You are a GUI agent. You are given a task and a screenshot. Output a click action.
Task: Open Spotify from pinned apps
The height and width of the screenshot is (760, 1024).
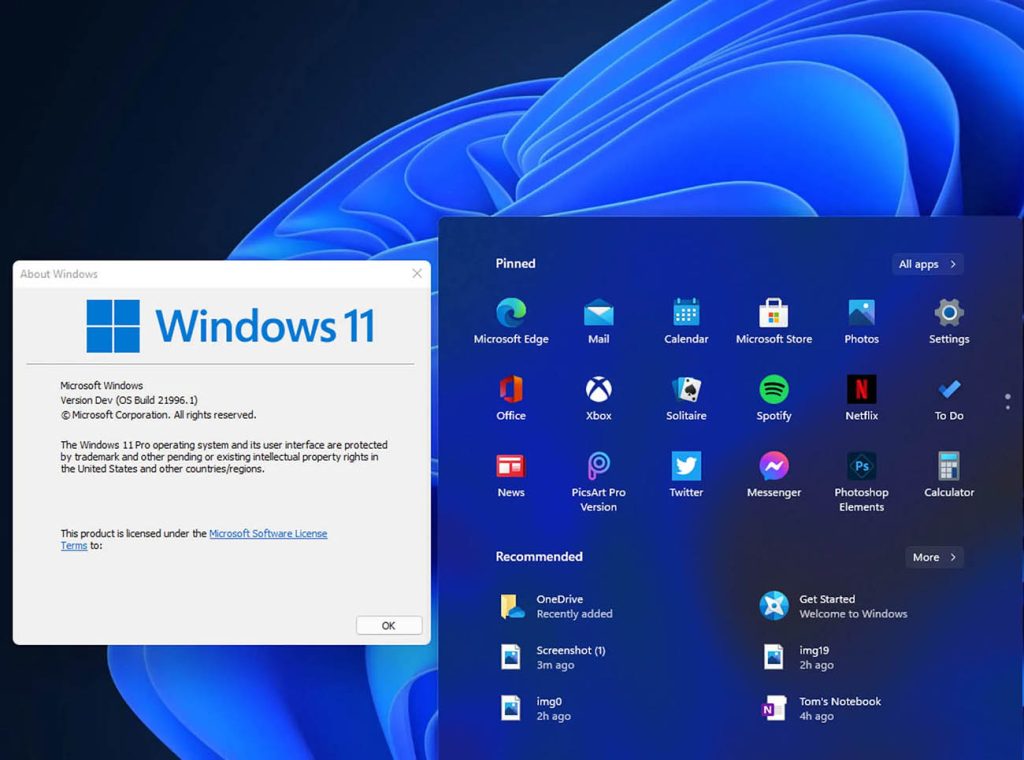[x=774, y=398]
